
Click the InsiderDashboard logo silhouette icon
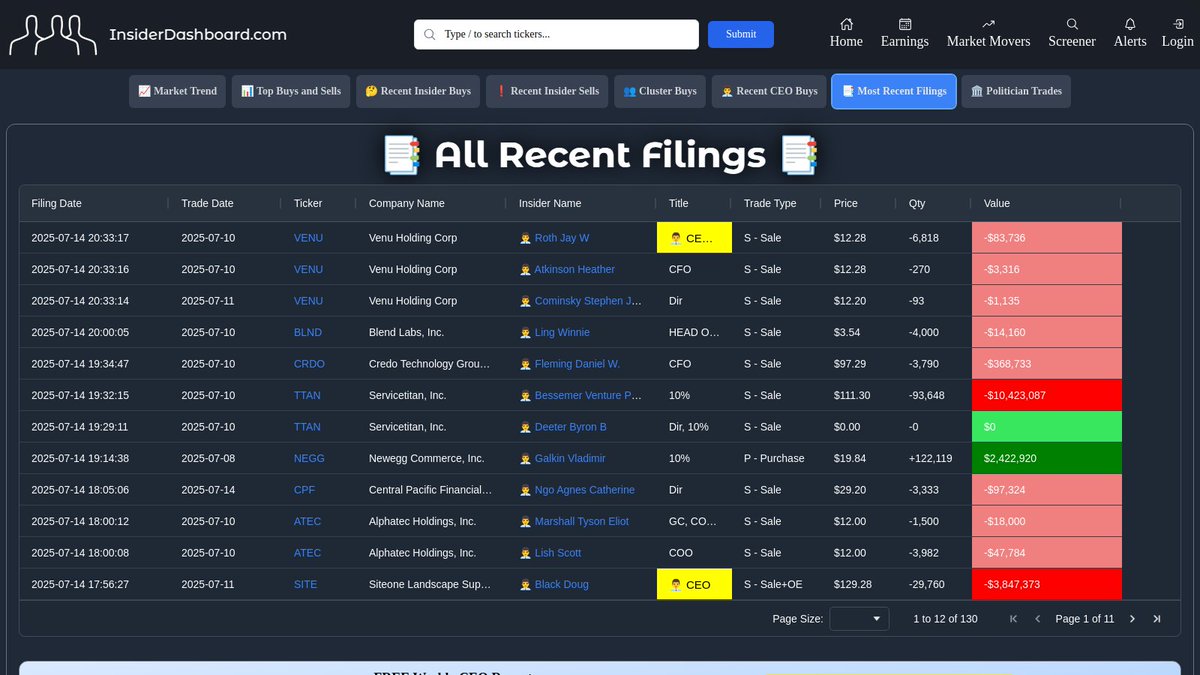click(x=53, y=35)
